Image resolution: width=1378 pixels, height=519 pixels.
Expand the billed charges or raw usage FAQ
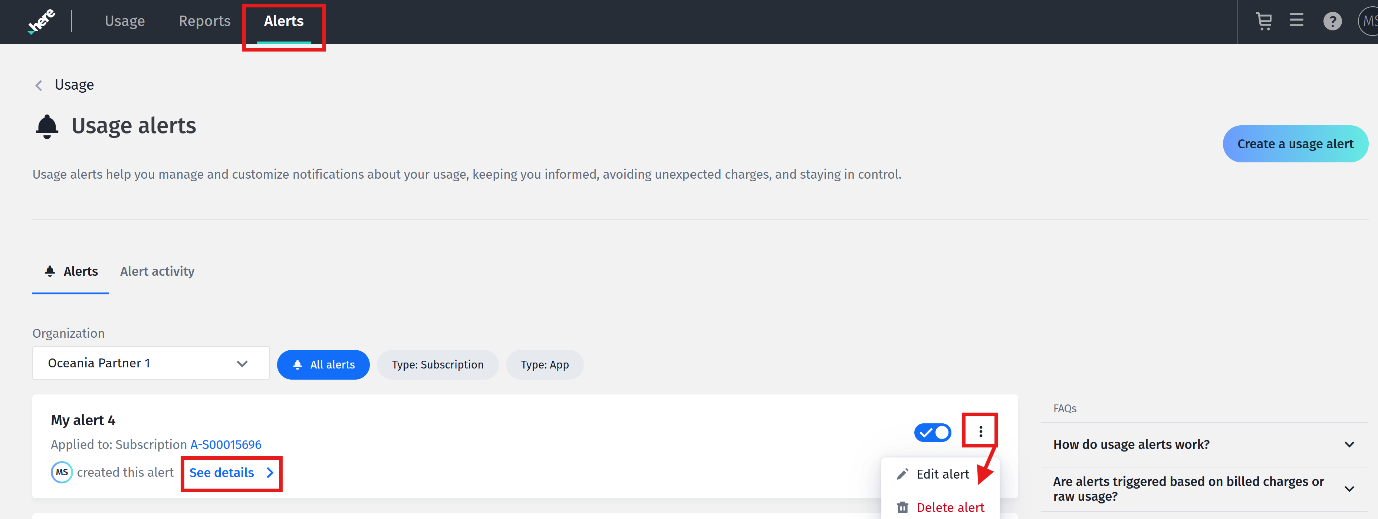click(x=1204, y=489)
